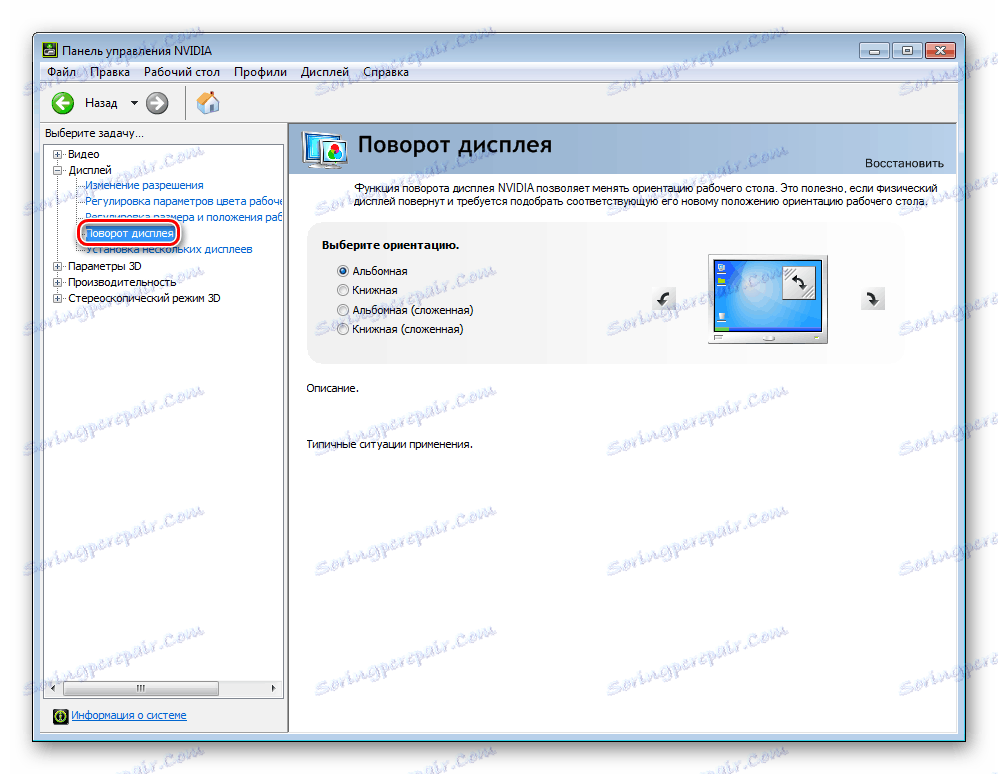Viewport: 998px width, 774px height.
Task: Open the Правка menu
Action: (110, 72)
